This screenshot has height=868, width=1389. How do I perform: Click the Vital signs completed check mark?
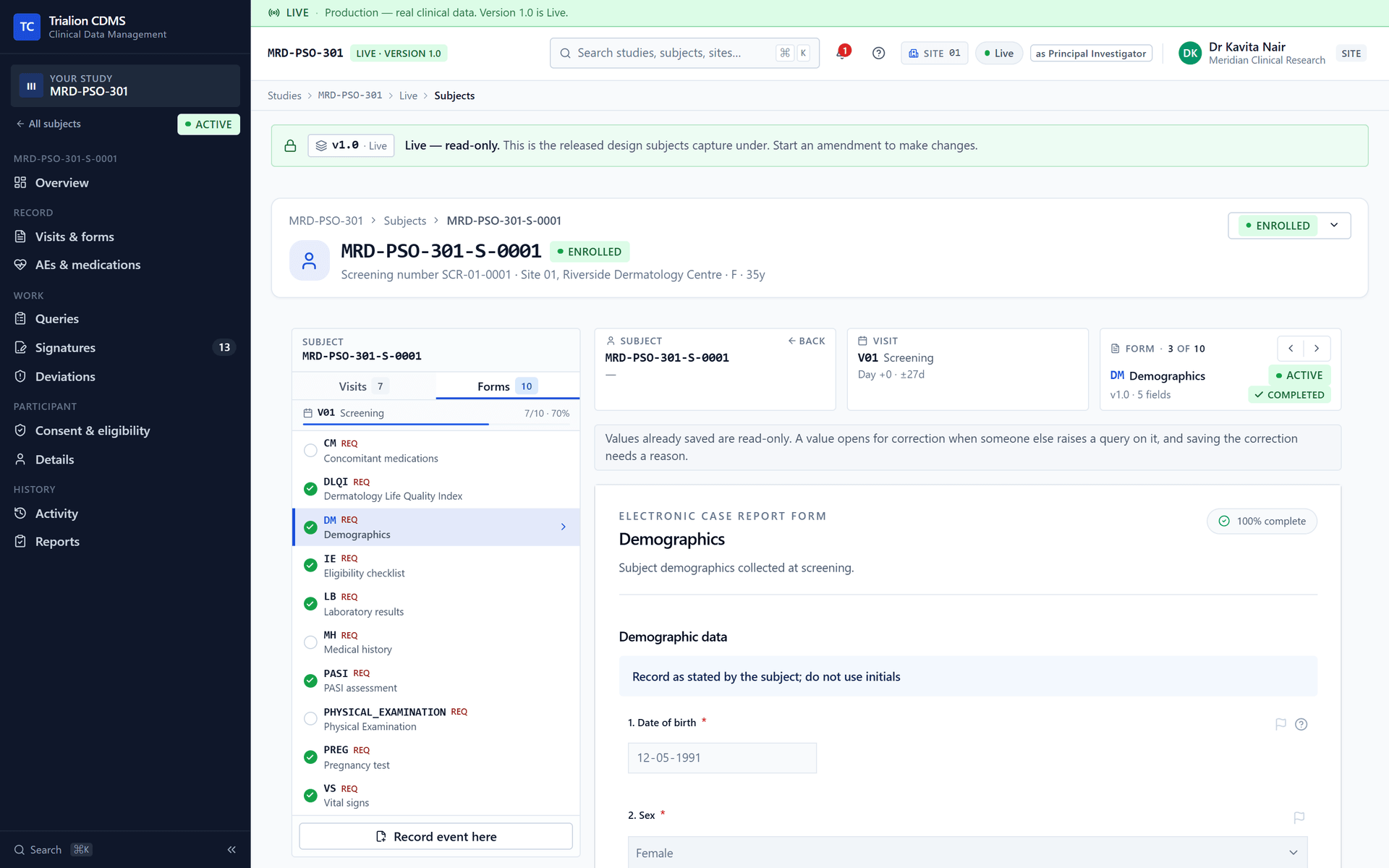click(310, 796)
